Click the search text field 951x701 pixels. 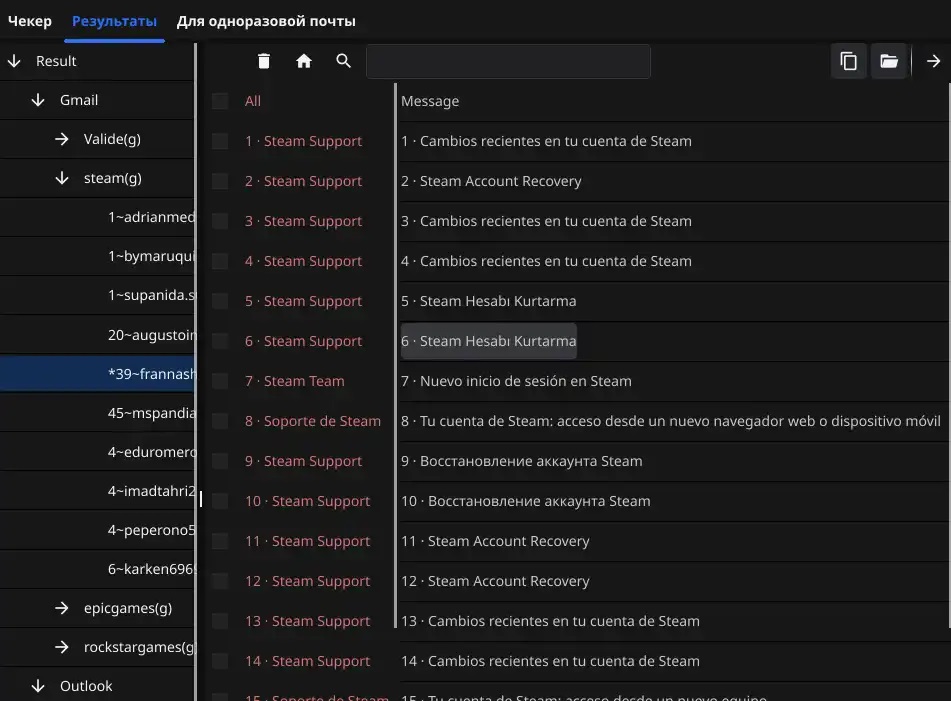508,61
